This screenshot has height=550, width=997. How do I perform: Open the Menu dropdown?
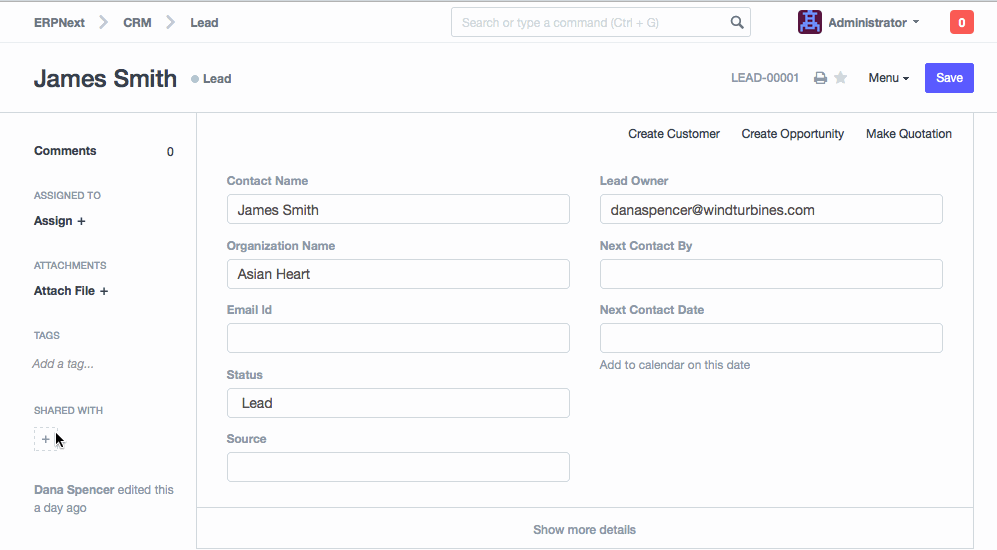888,78
